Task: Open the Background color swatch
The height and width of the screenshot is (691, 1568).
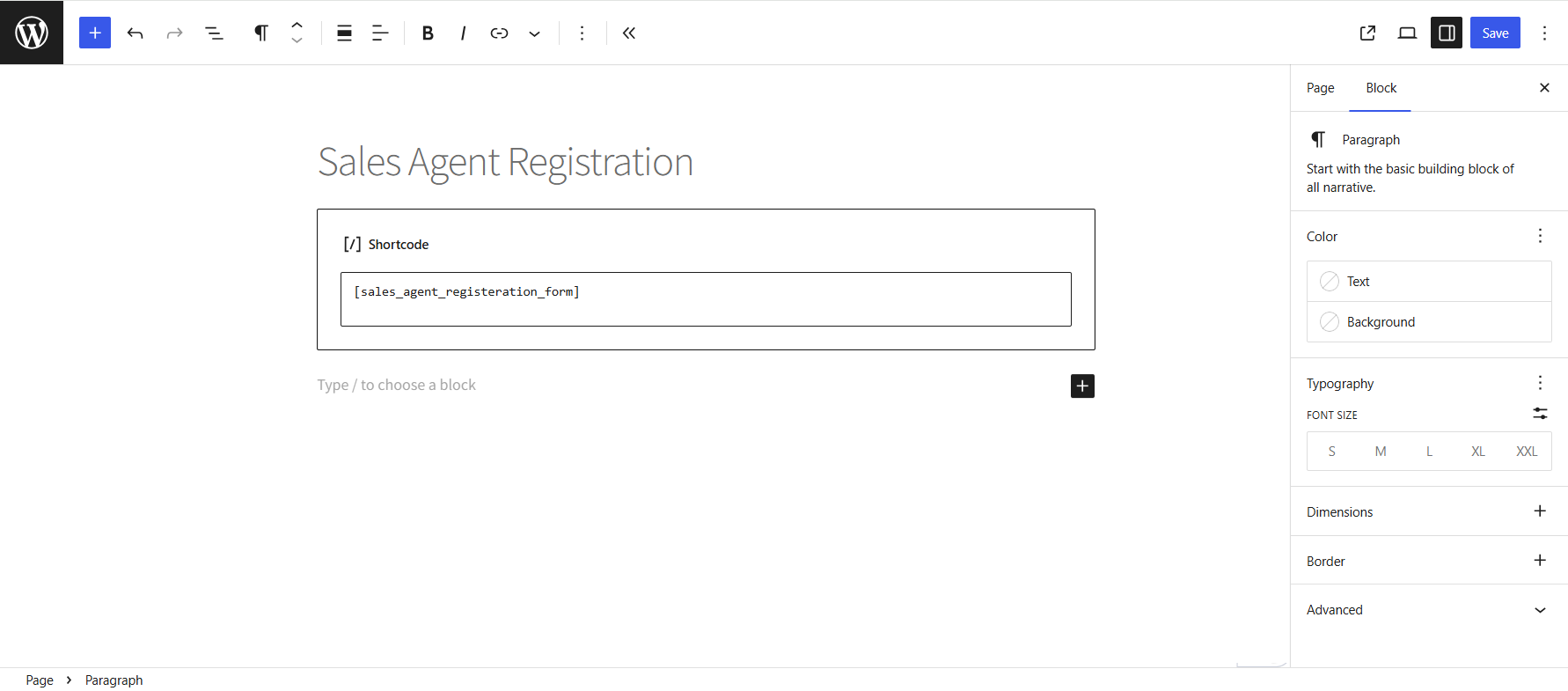Action: point(1429,322)
